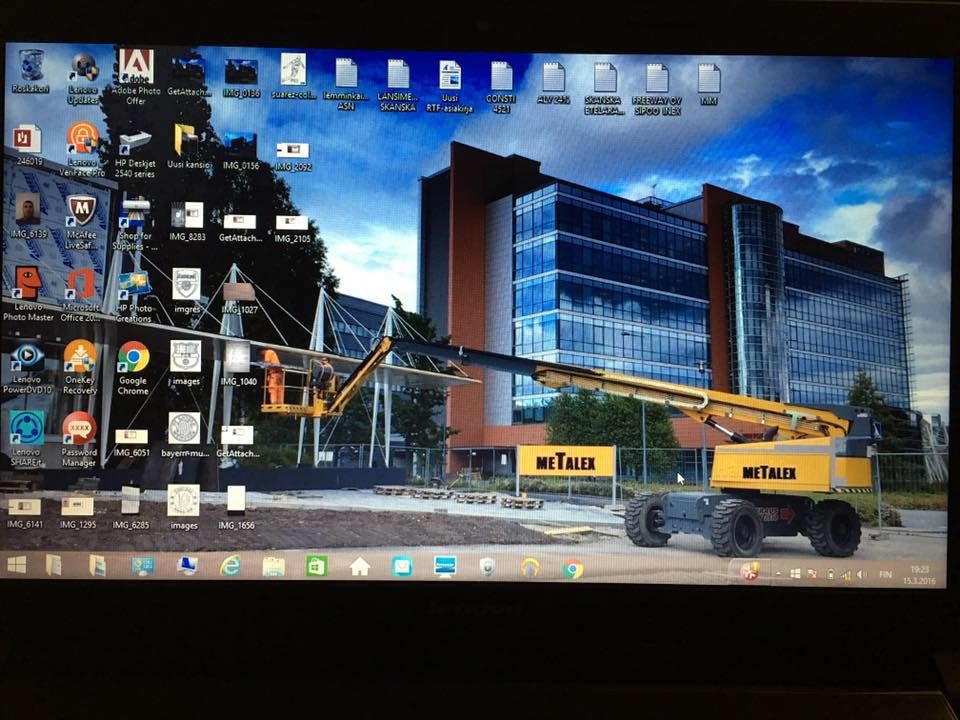Open Microsoft Office shortcut
960x720 pixels.
click(81, 295)
